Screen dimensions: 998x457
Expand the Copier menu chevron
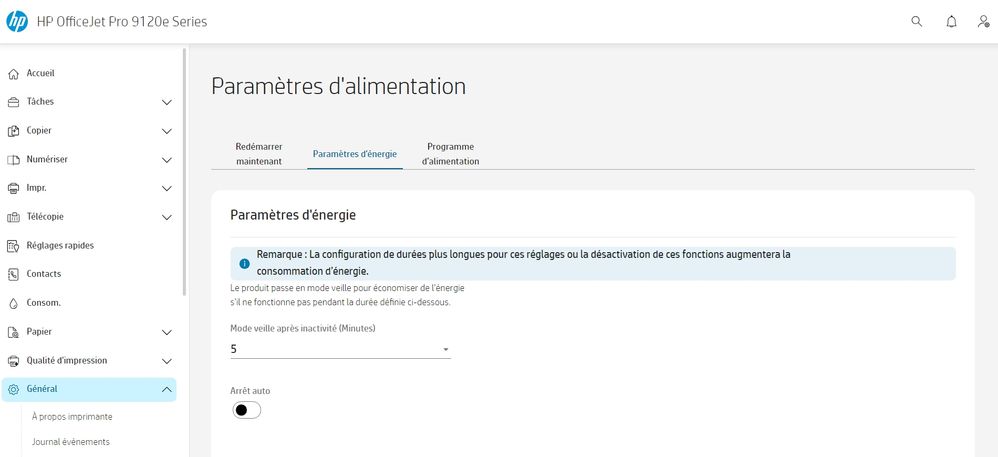tap(167, 131)
